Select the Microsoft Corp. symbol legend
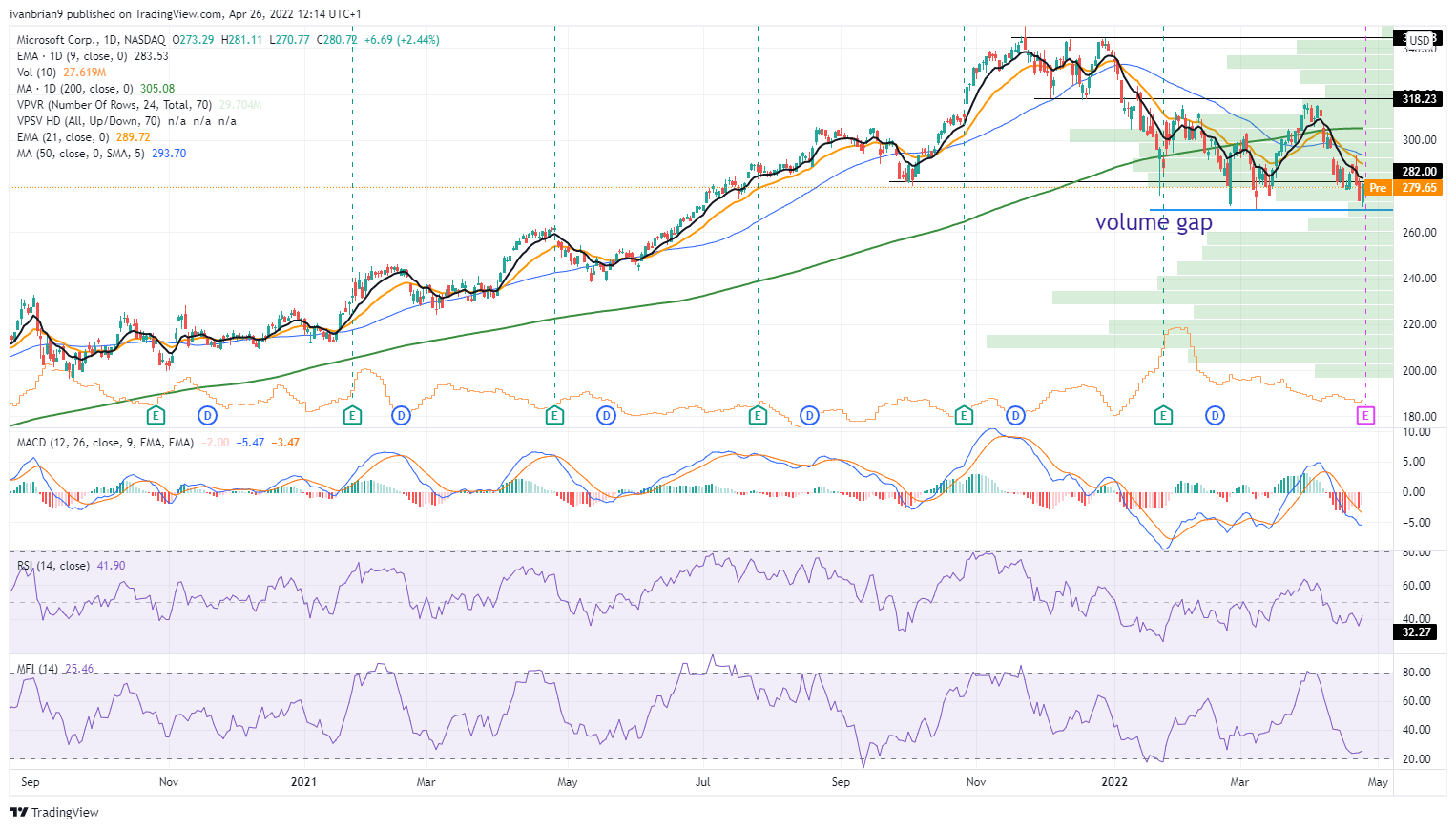This screenshot has height=829, width=1456. (x=228, y=40)
